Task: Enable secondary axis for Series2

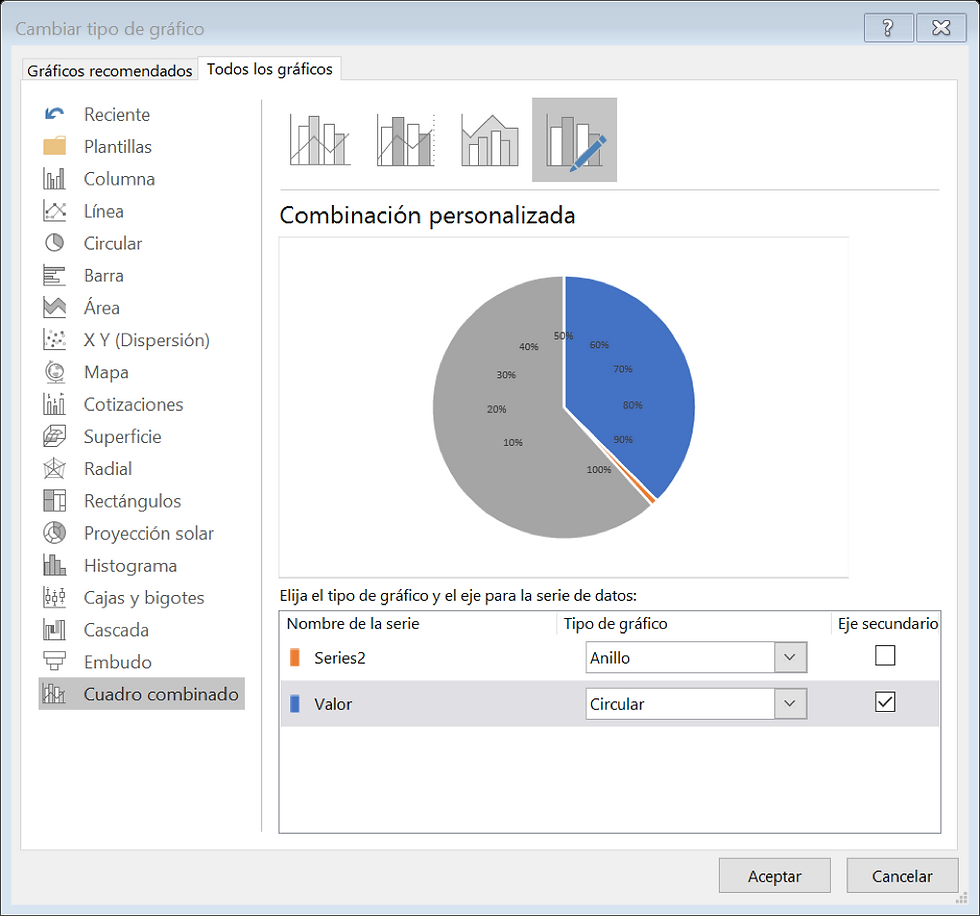Action: tap(885, 655)
